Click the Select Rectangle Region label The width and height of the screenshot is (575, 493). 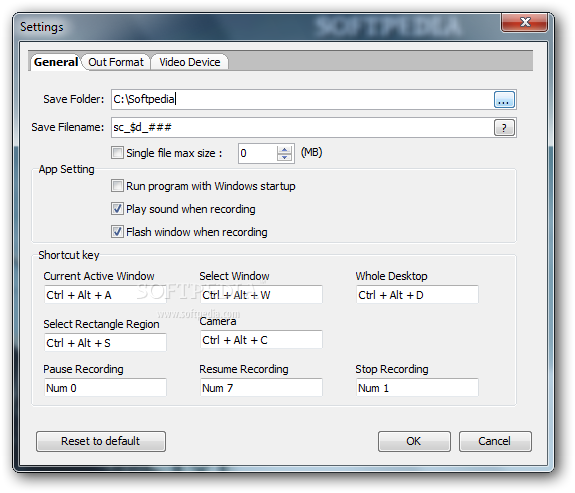tap(101, 324)
